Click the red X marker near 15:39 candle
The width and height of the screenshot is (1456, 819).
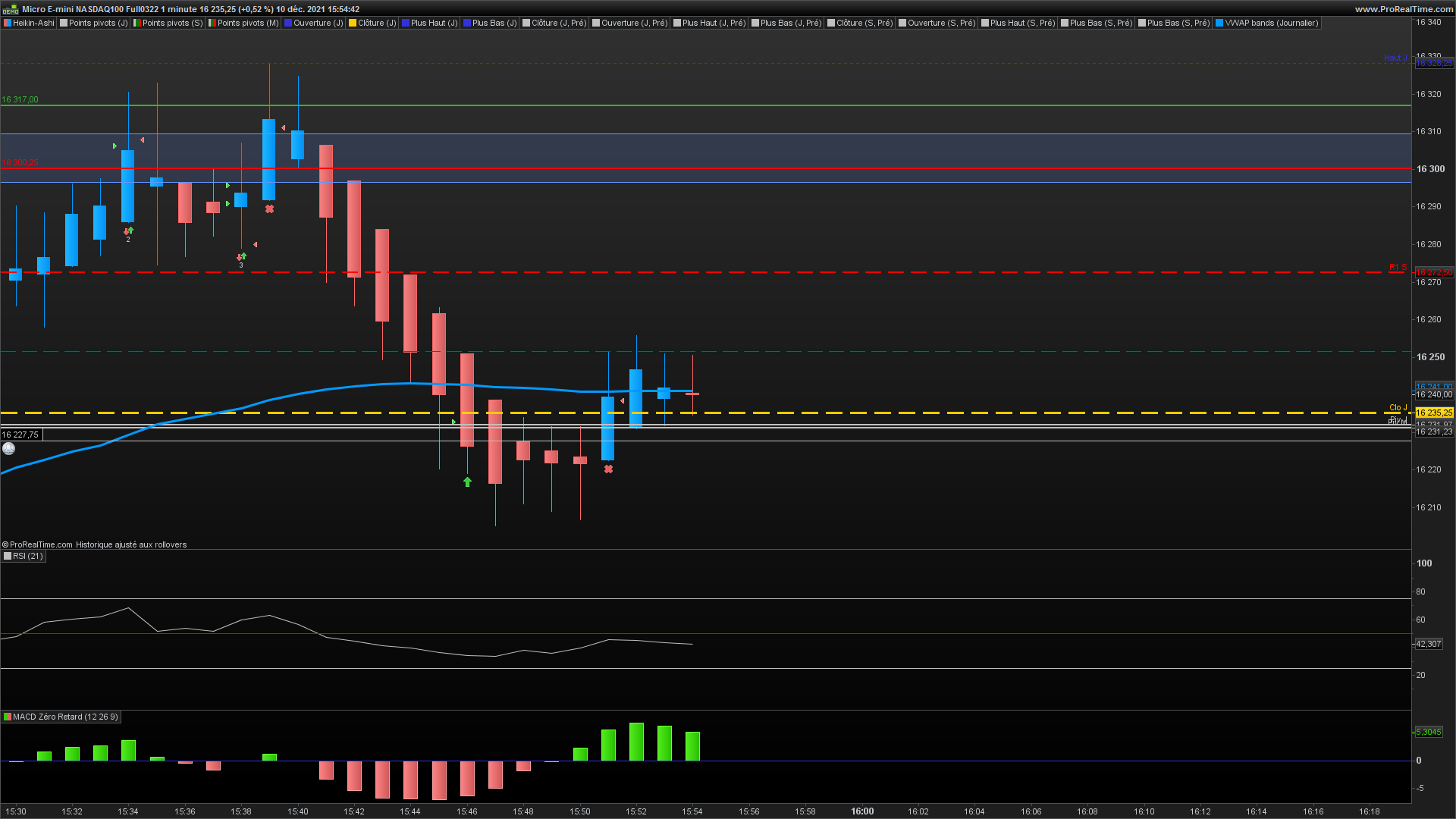point(269,209)
